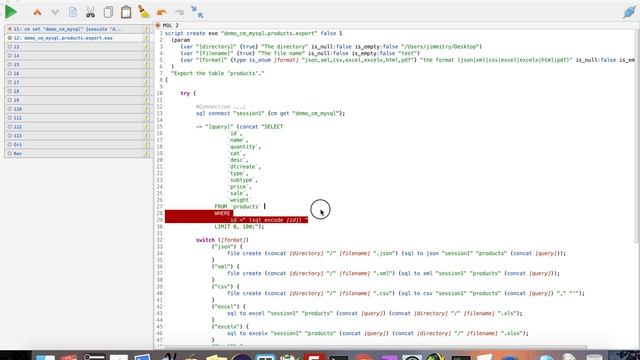640x360 pixels.
Task: Click the vertical scrollbar of the code editor
Action: [637, 135]
